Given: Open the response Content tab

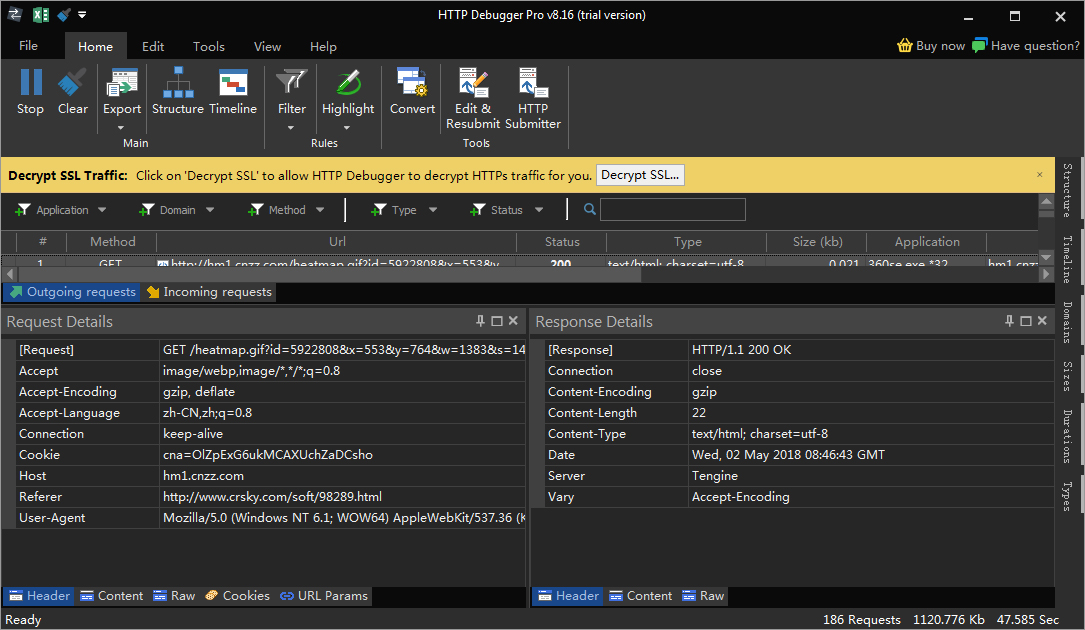Looking at the screenshot, I should point(640,596).
